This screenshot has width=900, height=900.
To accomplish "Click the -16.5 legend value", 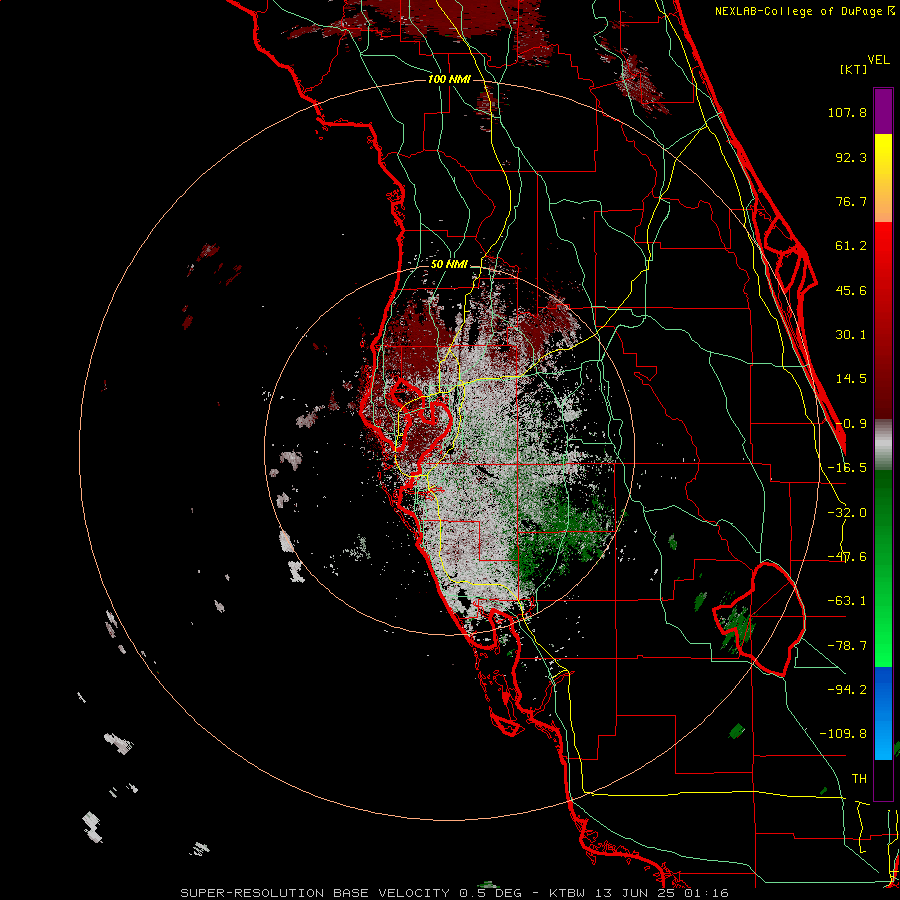I will pyautogui.click(x=847, y=468).
